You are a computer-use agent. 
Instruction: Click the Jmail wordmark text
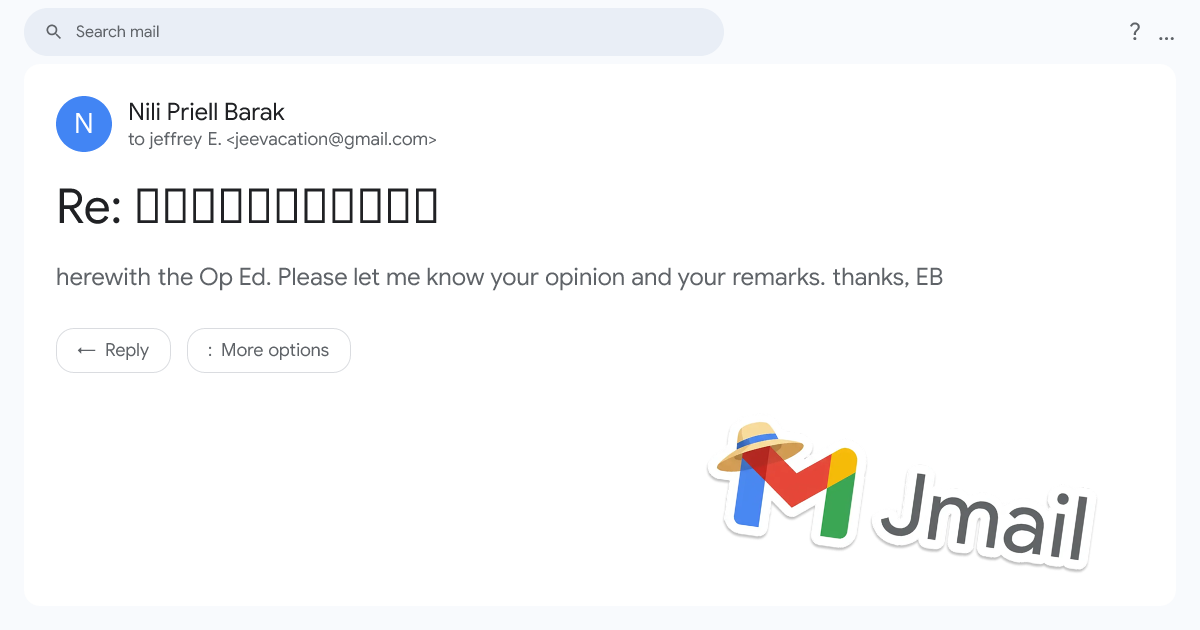coord(985,517)
